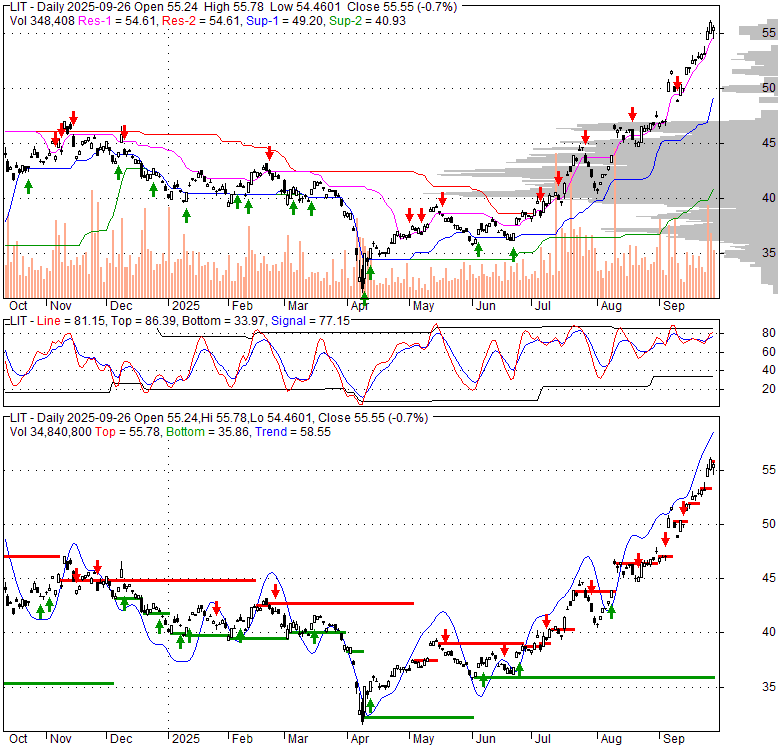Click the top chart's Close 55.55 (-0.7%) text
Screen dimensions: 780x745
coord(402,7)
